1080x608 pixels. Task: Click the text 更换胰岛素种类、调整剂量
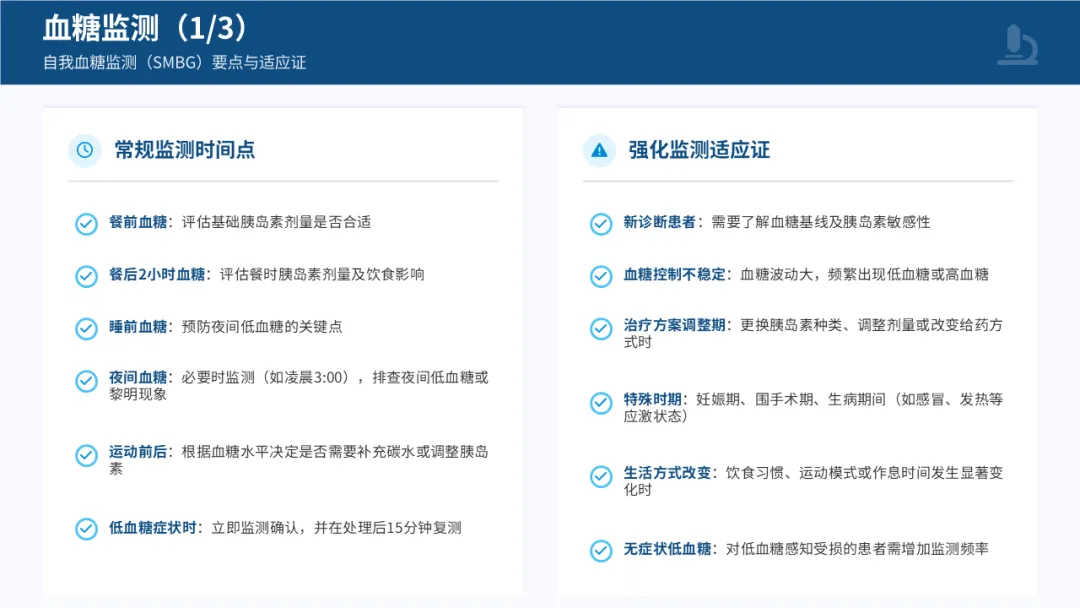click(x=827, y=325)
